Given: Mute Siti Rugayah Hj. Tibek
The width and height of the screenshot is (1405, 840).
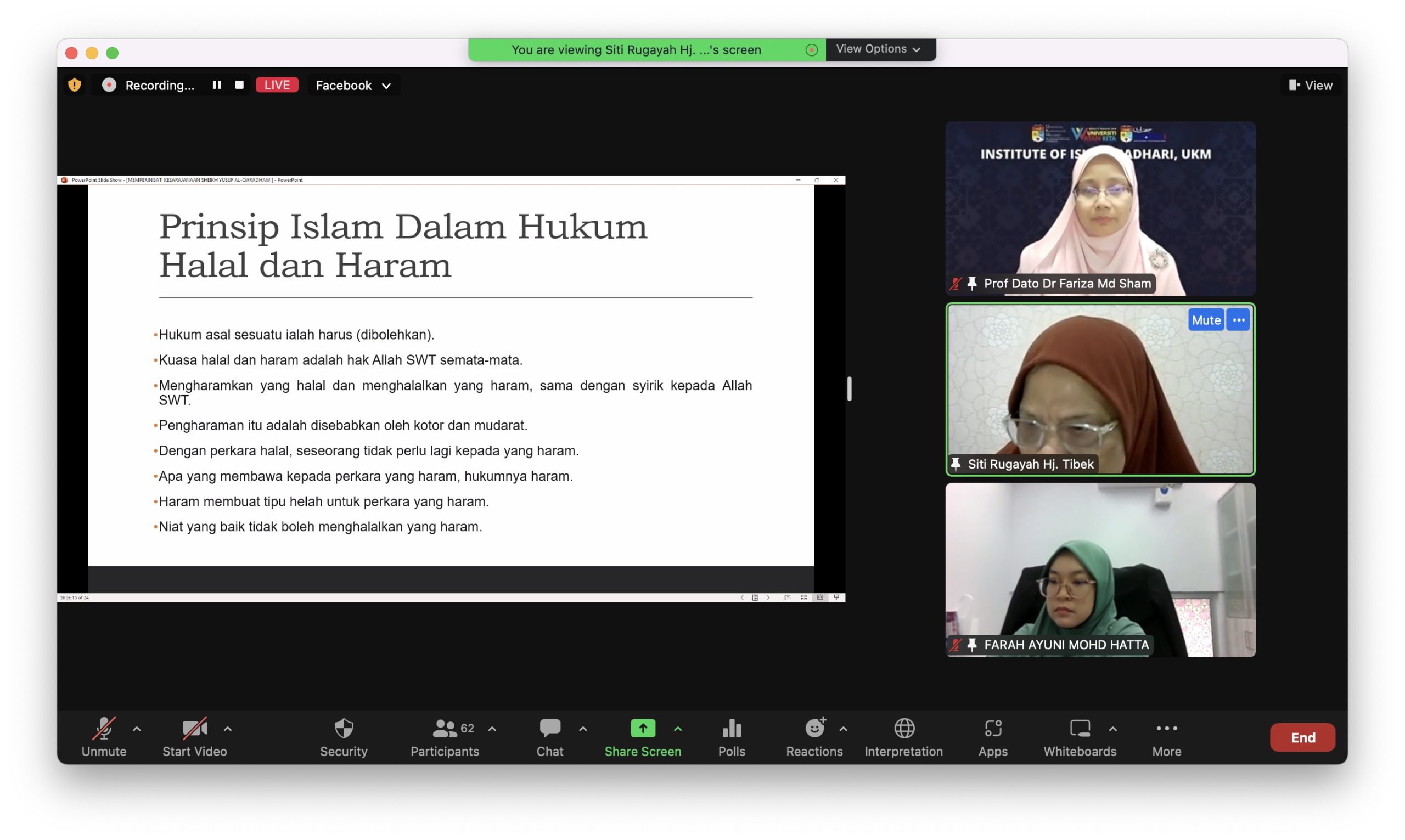Looking at the screenshot, I should [1205, 320].
